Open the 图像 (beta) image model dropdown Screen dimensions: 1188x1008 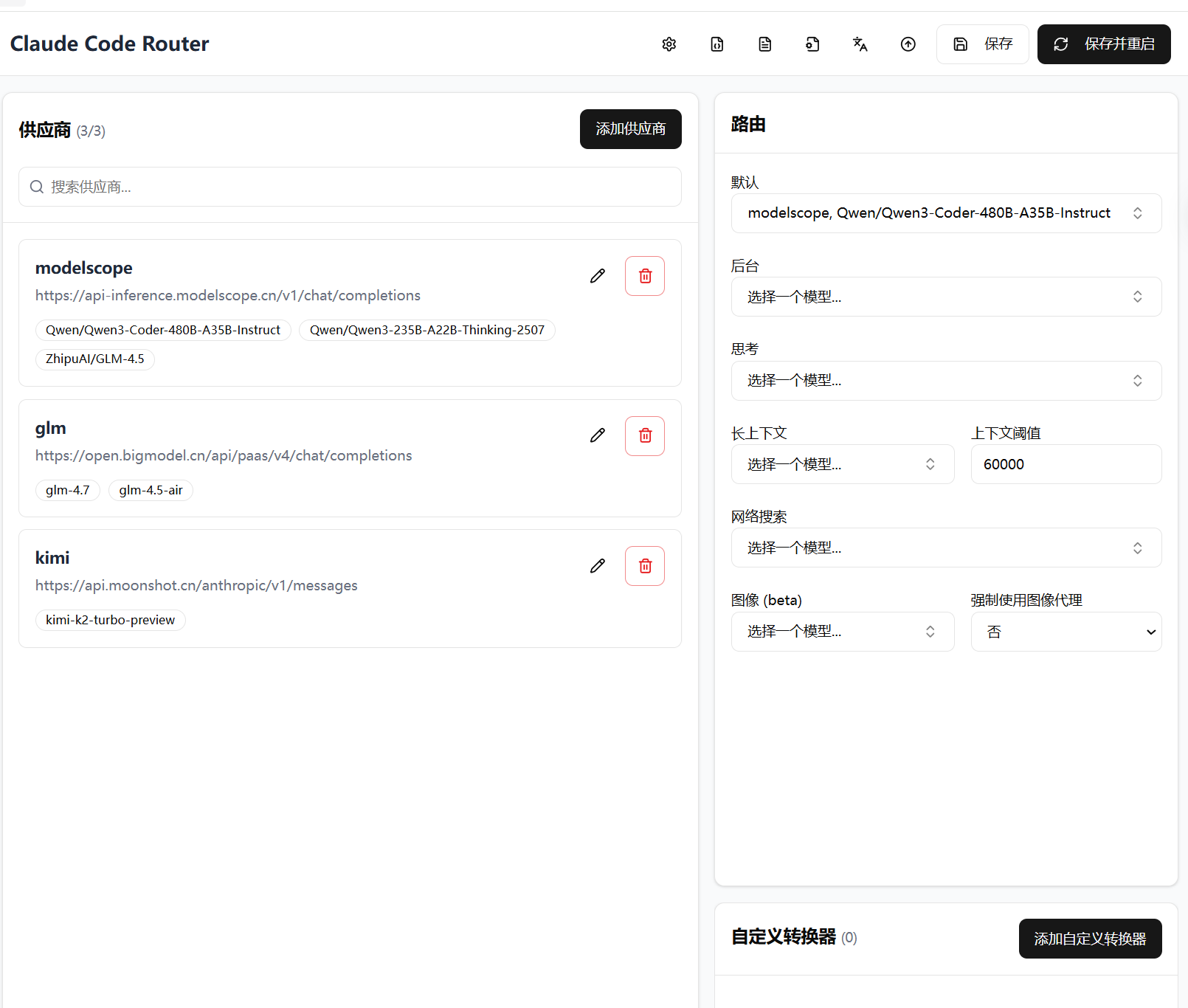point(843,632)
